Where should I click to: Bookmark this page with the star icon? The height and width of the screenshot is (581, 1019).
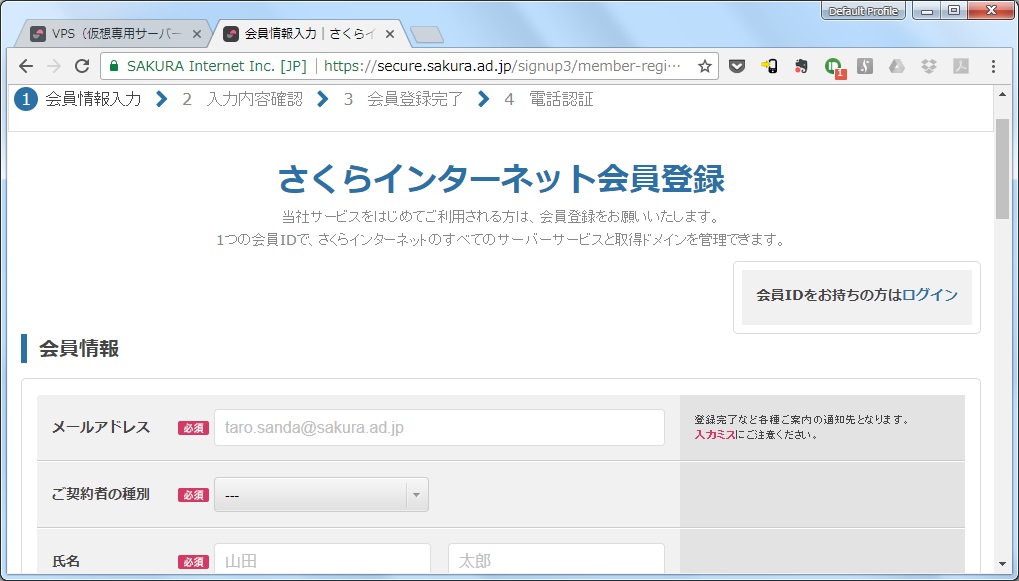[x=704, y=66]
